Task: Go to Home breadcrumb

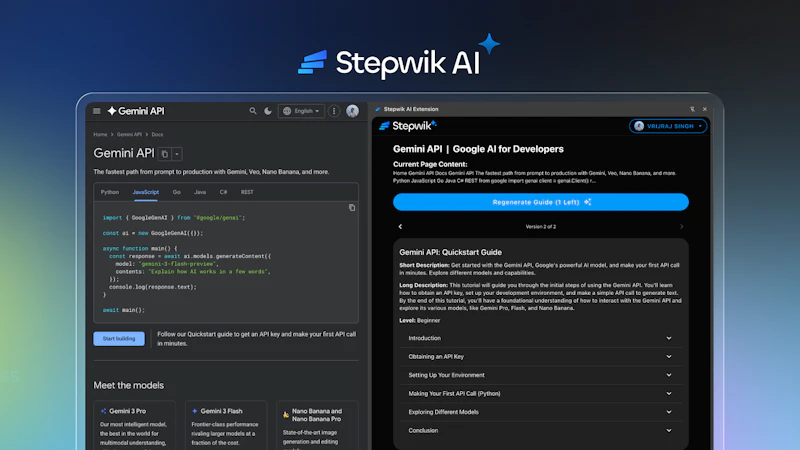Action: click(x=100, y=135)
